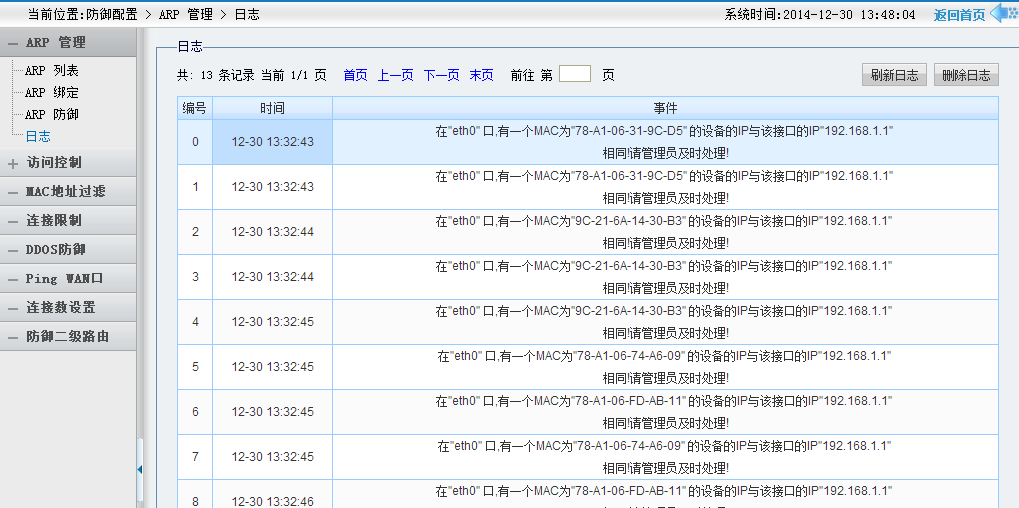Expand the MAC地址过滤 section
Screen dimensions: 1019x508
[65, 192]
